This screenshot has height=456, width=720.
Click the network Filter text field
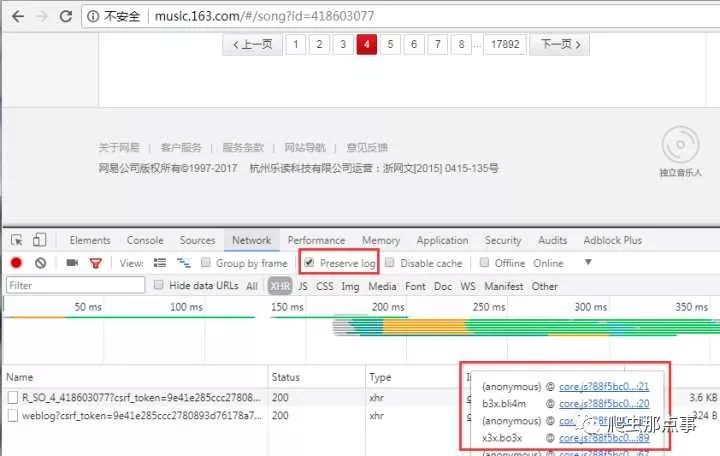pyautogui.click(x=76, y=285)
